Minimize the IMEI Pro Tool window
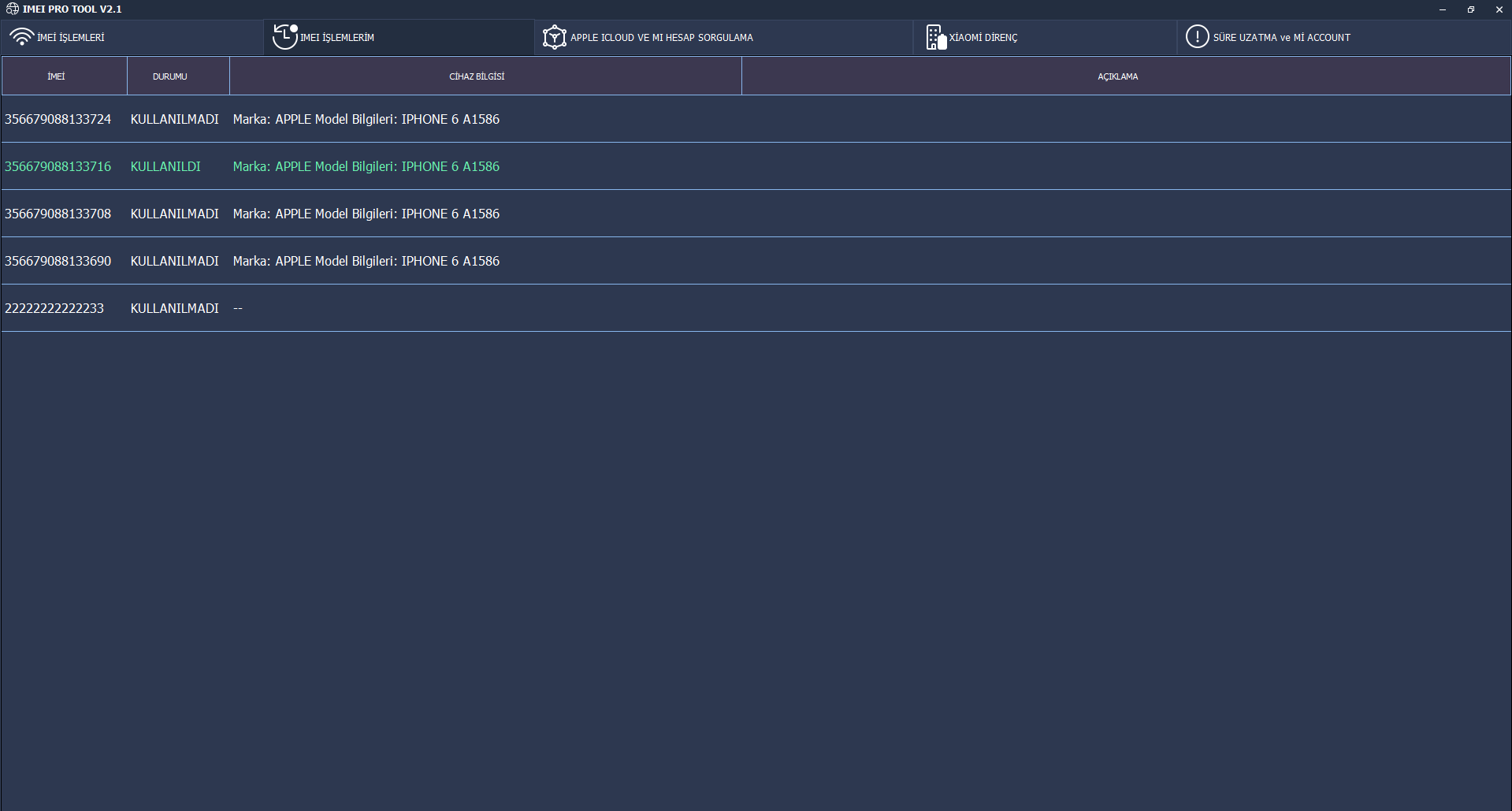 (x=1443, y=9)
